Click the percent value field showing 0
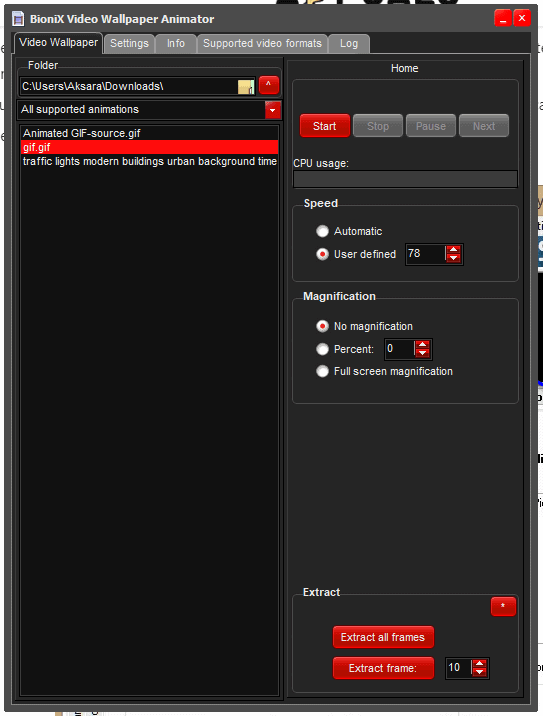 [x=400, y=349]
